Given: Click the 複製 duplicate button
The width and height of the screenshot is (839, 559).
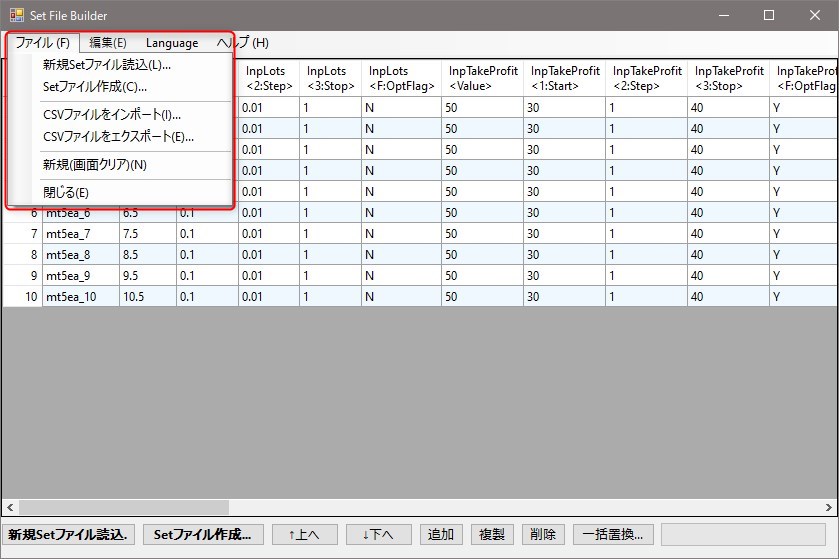Looking at the screenshot, I should 492,534.
